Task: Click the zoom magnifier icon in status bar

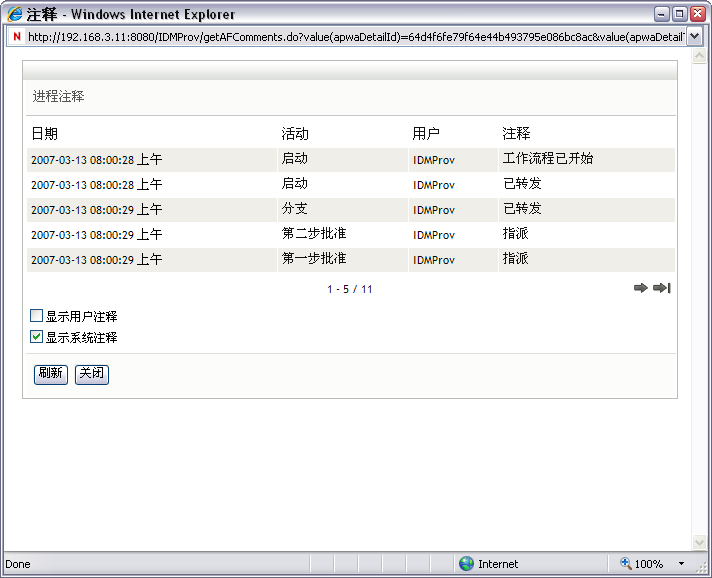Action: click(x=626, y=563)
